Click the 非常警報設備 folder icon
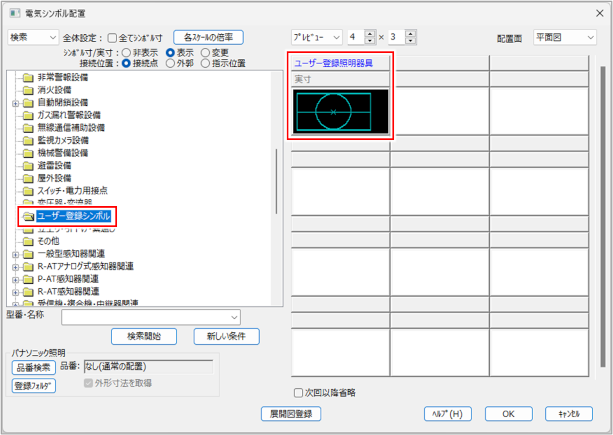This screenshot has width=613, height=435. [x=28, y=77]
